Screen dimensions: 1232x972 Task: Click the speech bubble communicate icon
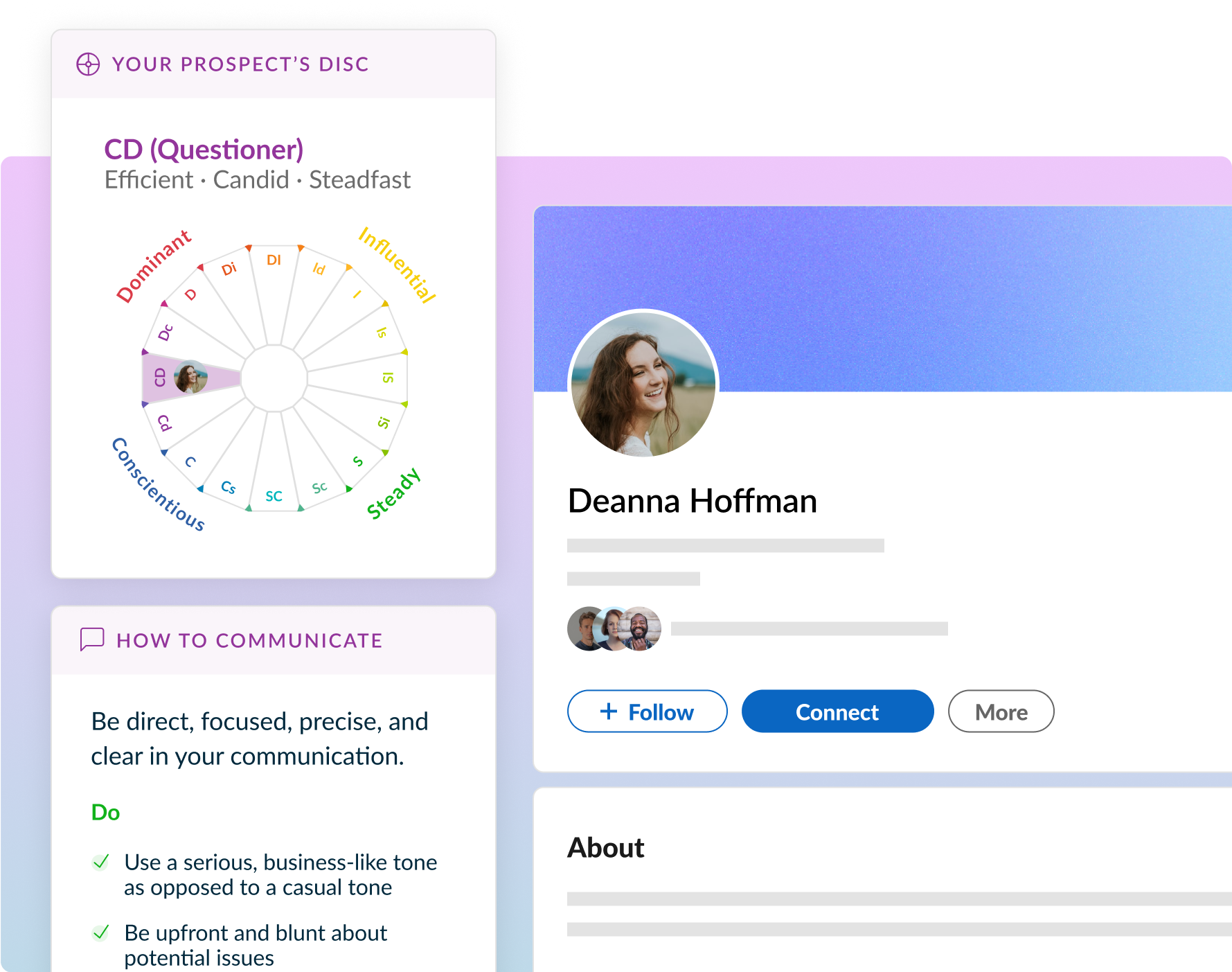coord(92,639)
